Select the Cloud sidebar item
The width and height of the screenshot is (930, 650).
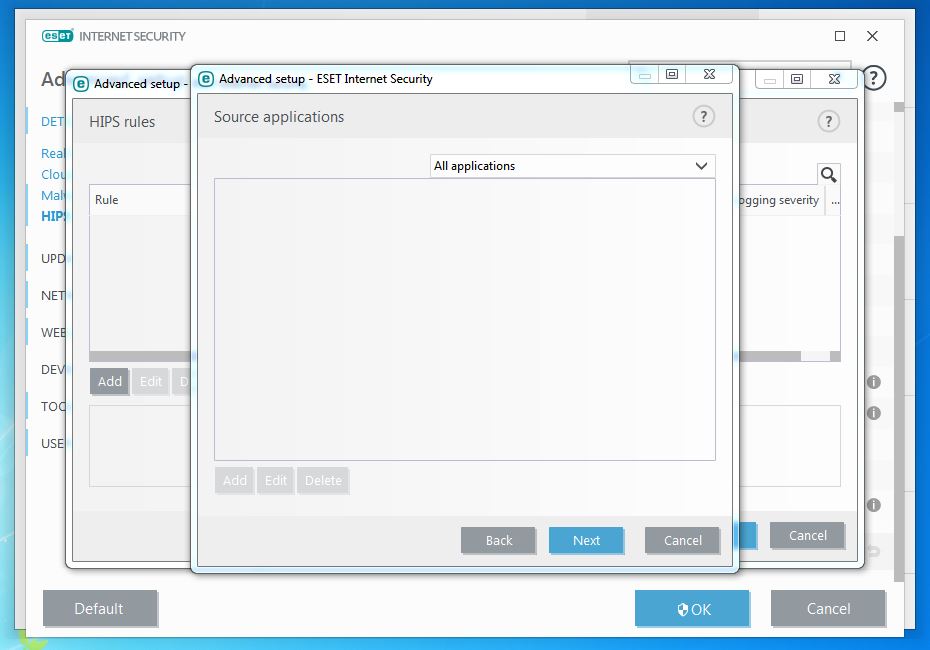(53, 174)
